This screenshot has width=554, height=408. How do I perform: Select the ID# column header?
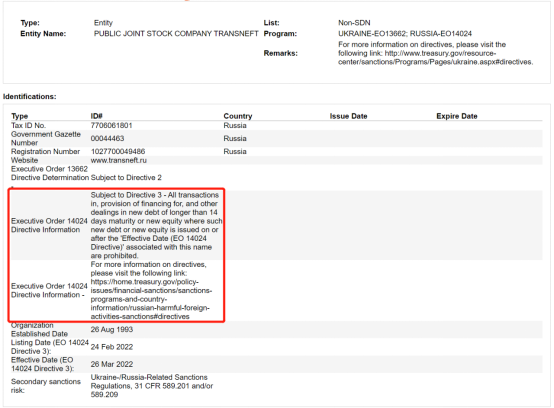click(x=96, y=116)
